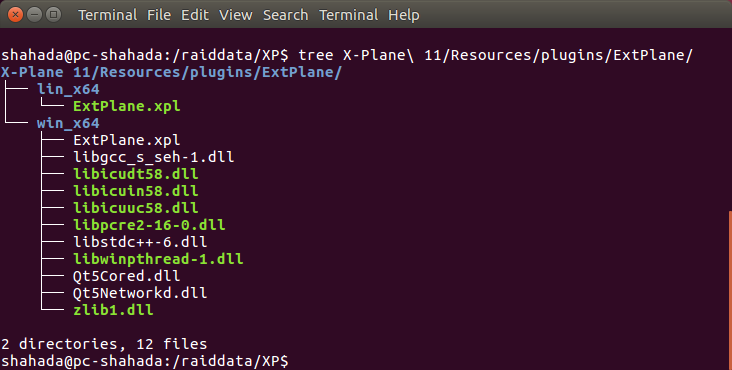Minimize the terminal window
The image size is (732, 370).
pos(34,15)
